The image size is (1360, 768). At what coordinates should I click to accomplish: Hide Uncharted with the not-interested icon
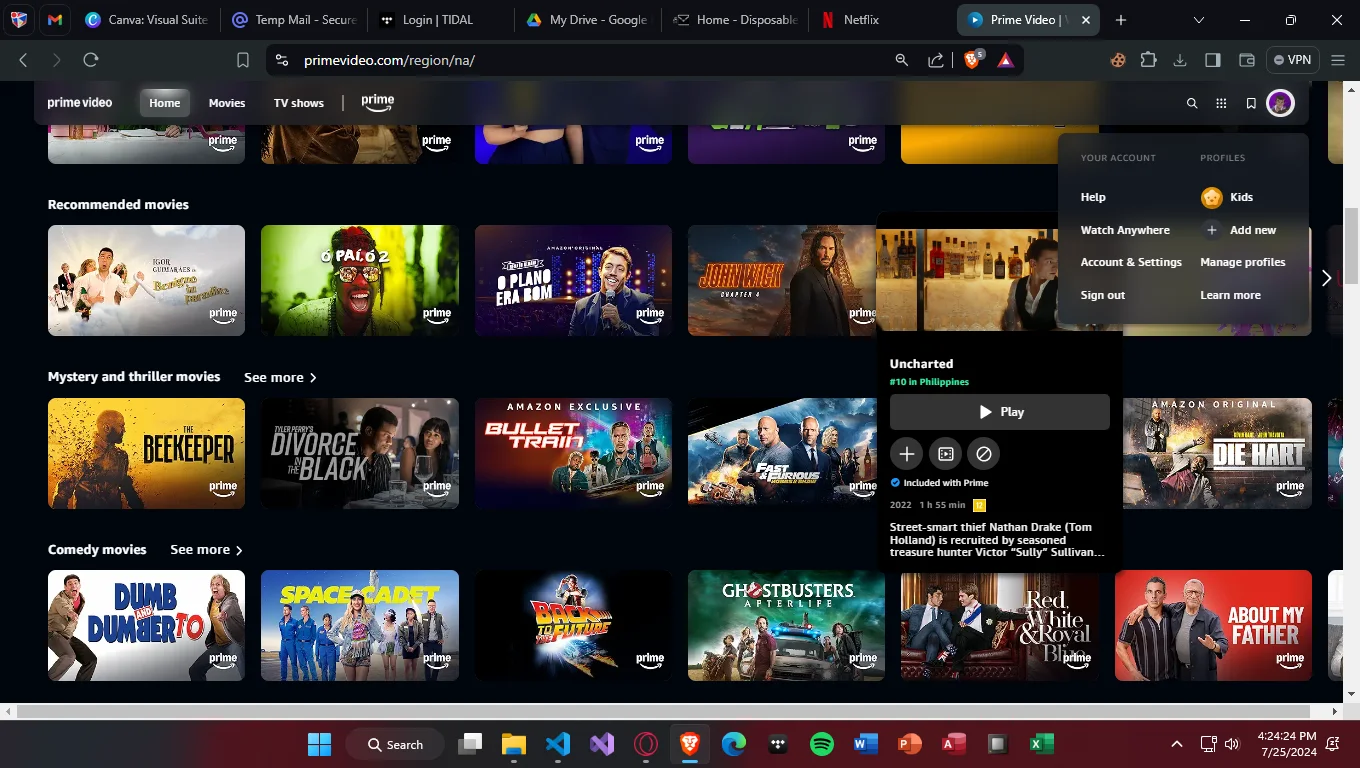[984, 454]
